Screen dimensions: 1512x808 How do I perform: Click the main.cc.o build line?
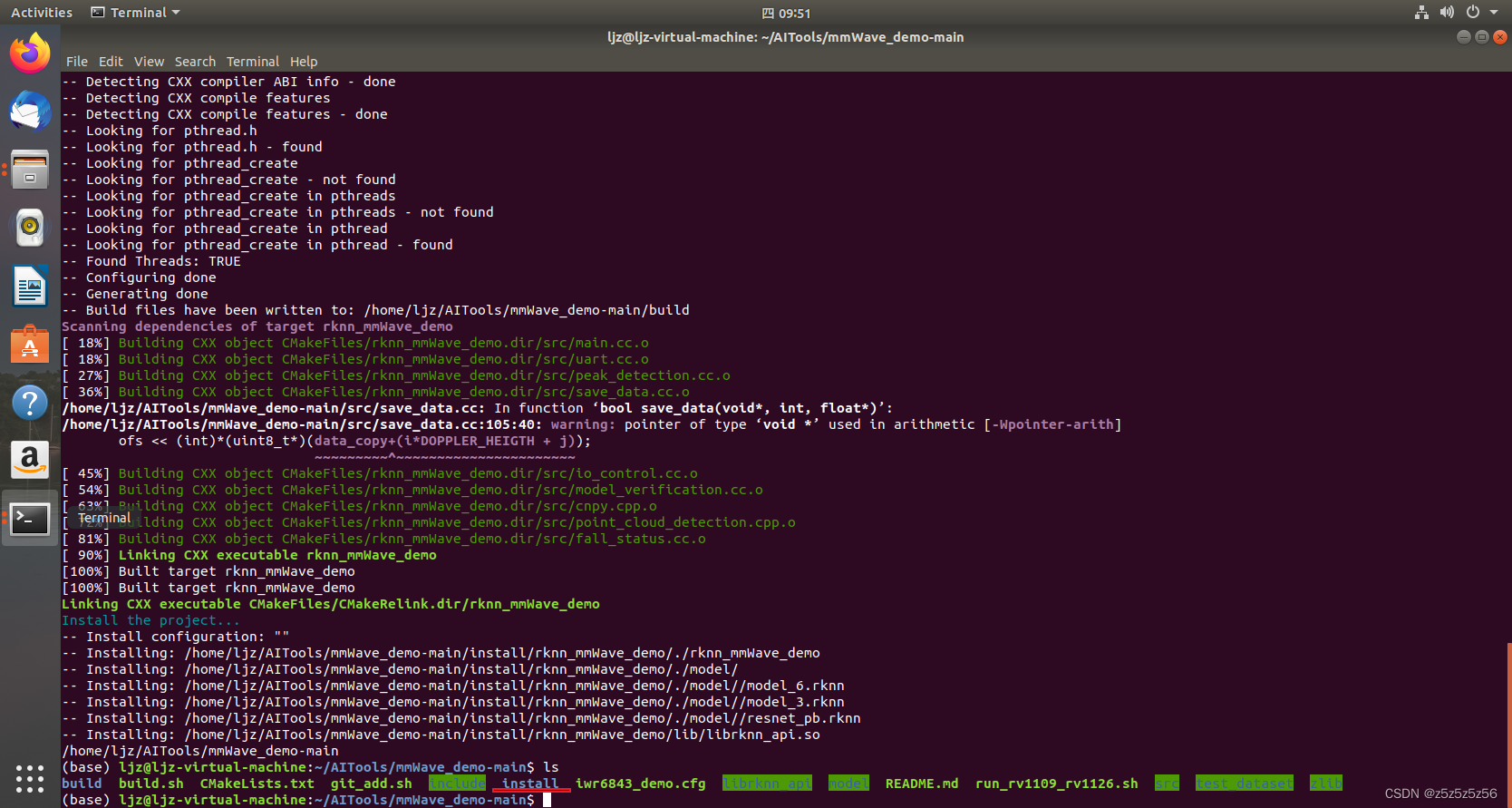[x=355, y=343]
